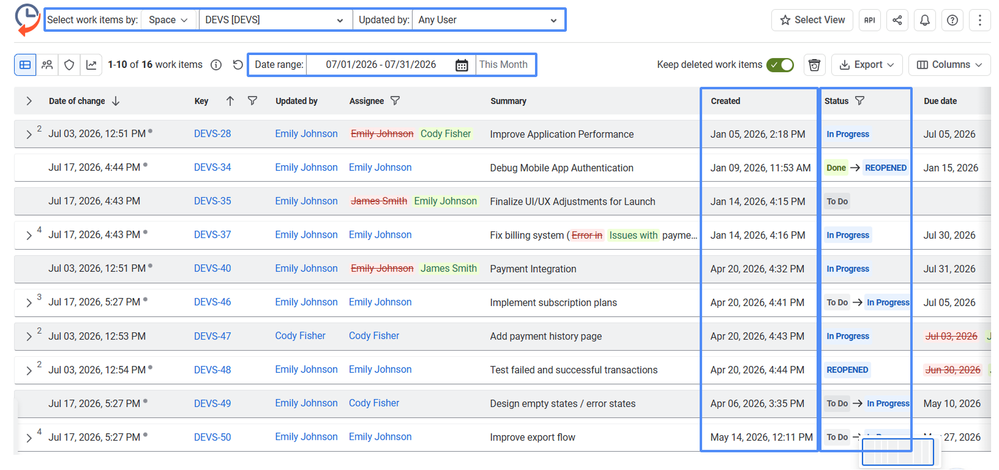Open the API button

click(869, 20)
